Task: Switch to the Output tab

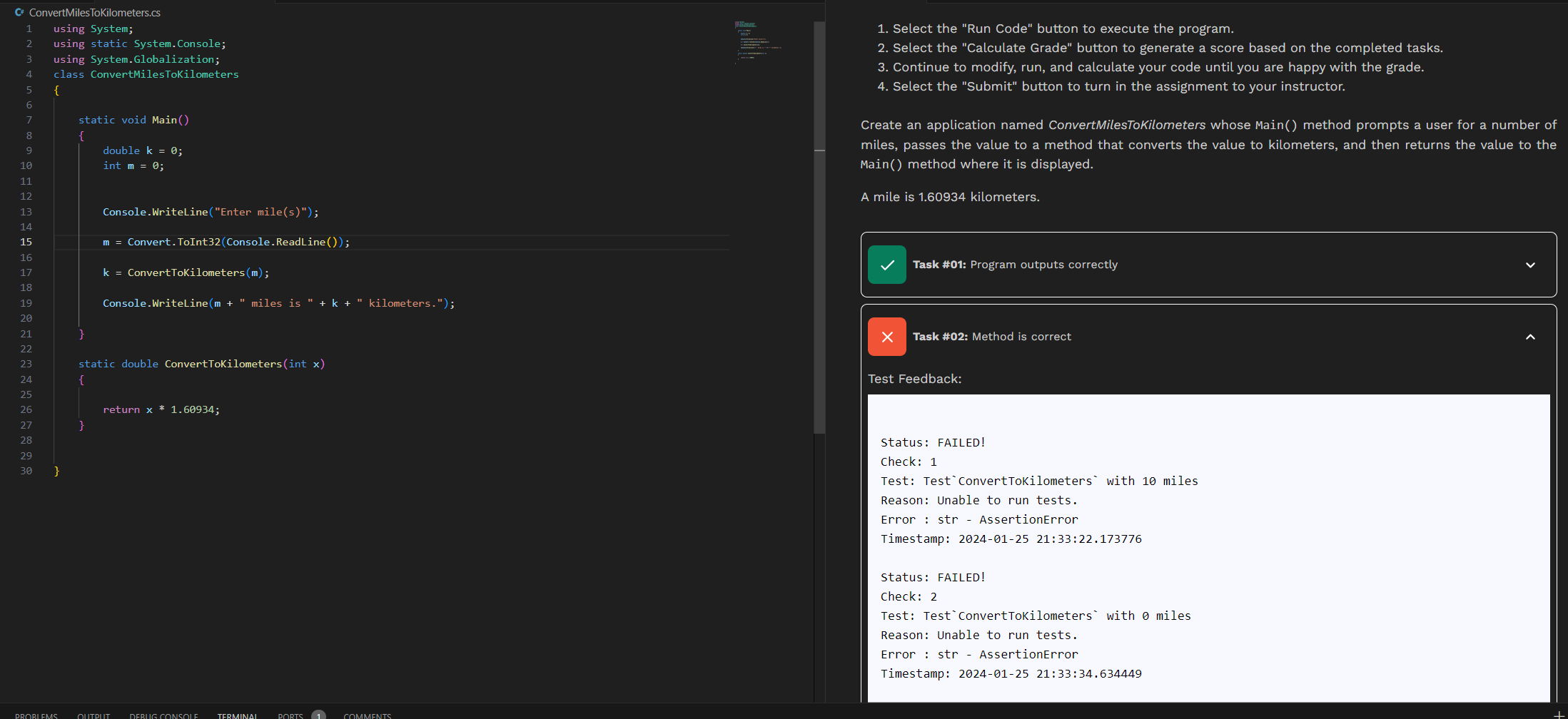Action: [x=93, y=715]
